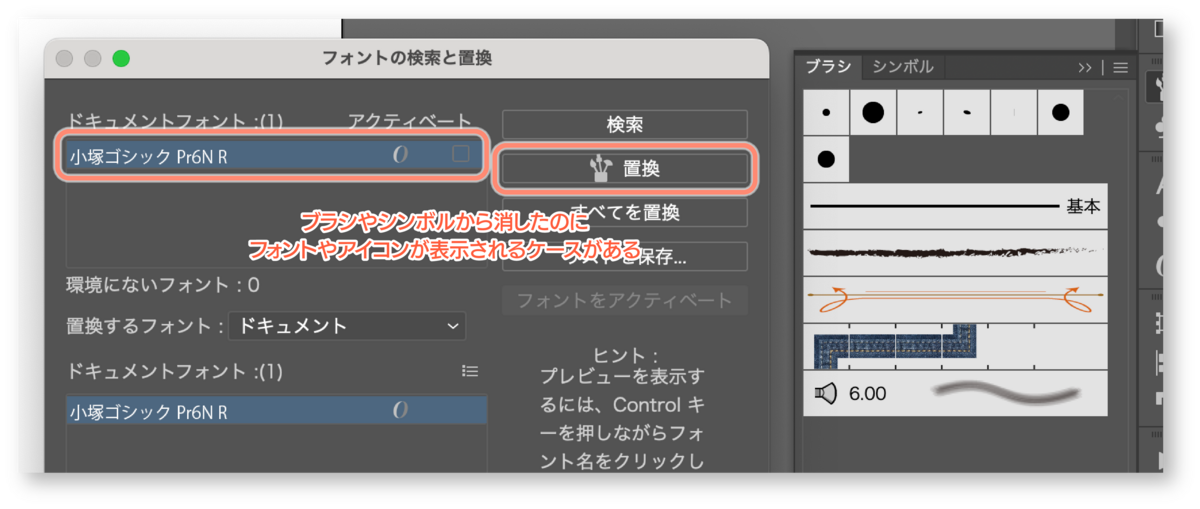Select the faint thin-line calligraphic brush thumbnail
This screenshot has width=1200, height=509.
(1014, 112)
